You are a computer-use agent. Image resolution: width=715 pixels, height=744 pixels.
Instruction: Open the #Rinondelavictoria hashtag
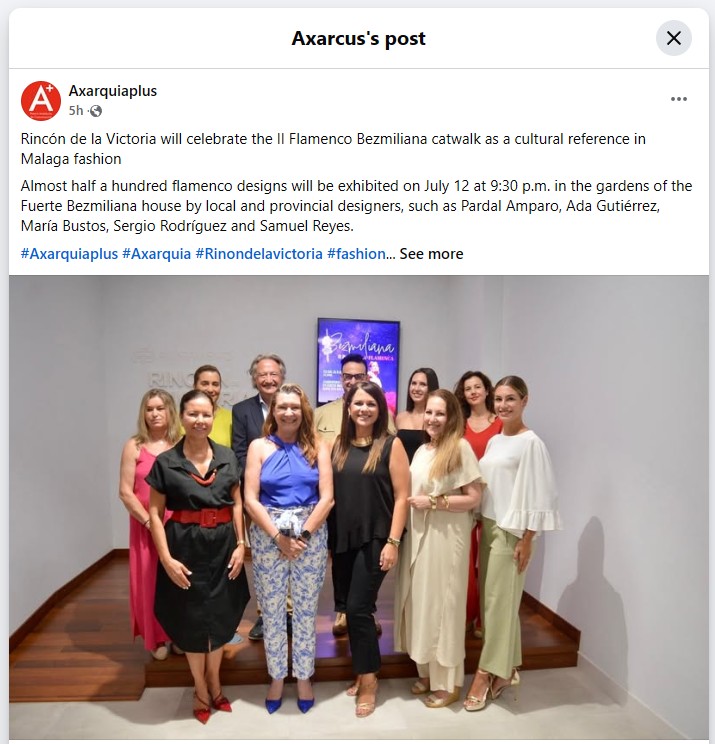[x=259, y=254]
